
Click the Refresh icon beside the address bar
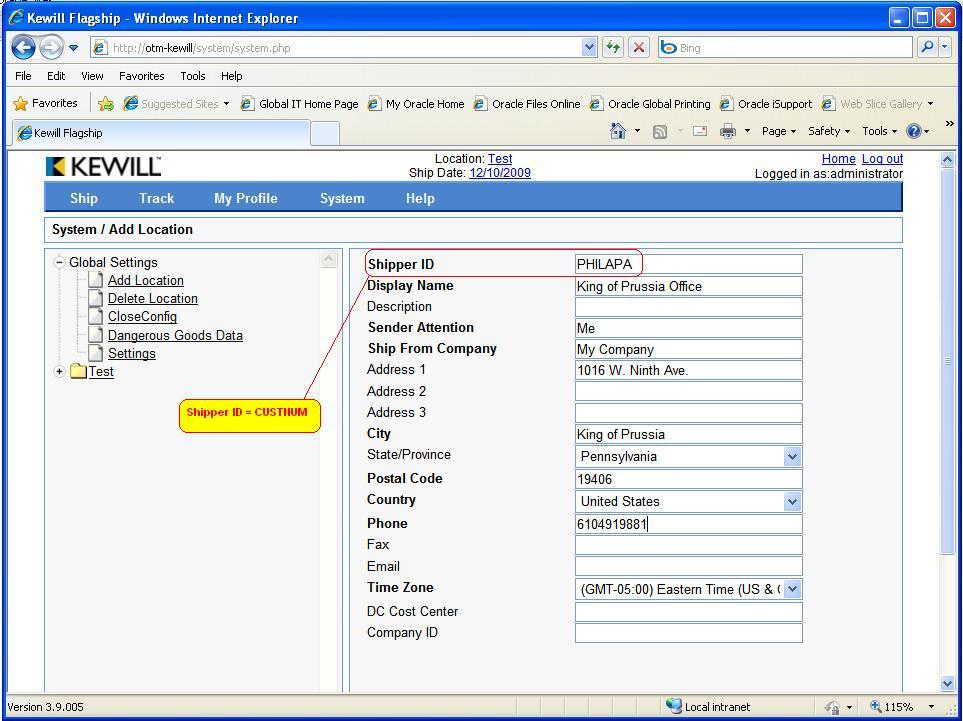(x=612, y=47)
